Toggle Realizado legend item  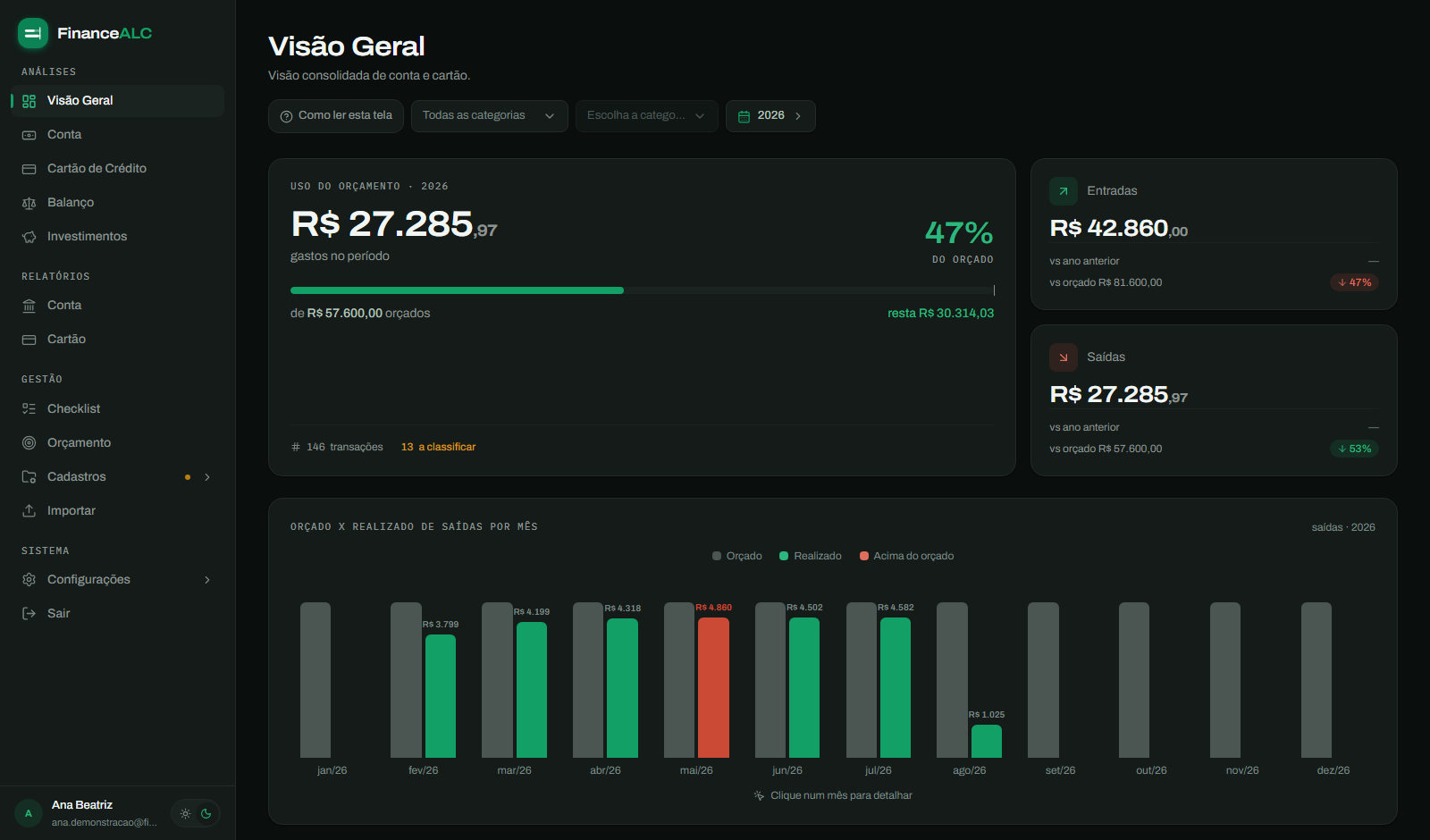click(811, 556)
